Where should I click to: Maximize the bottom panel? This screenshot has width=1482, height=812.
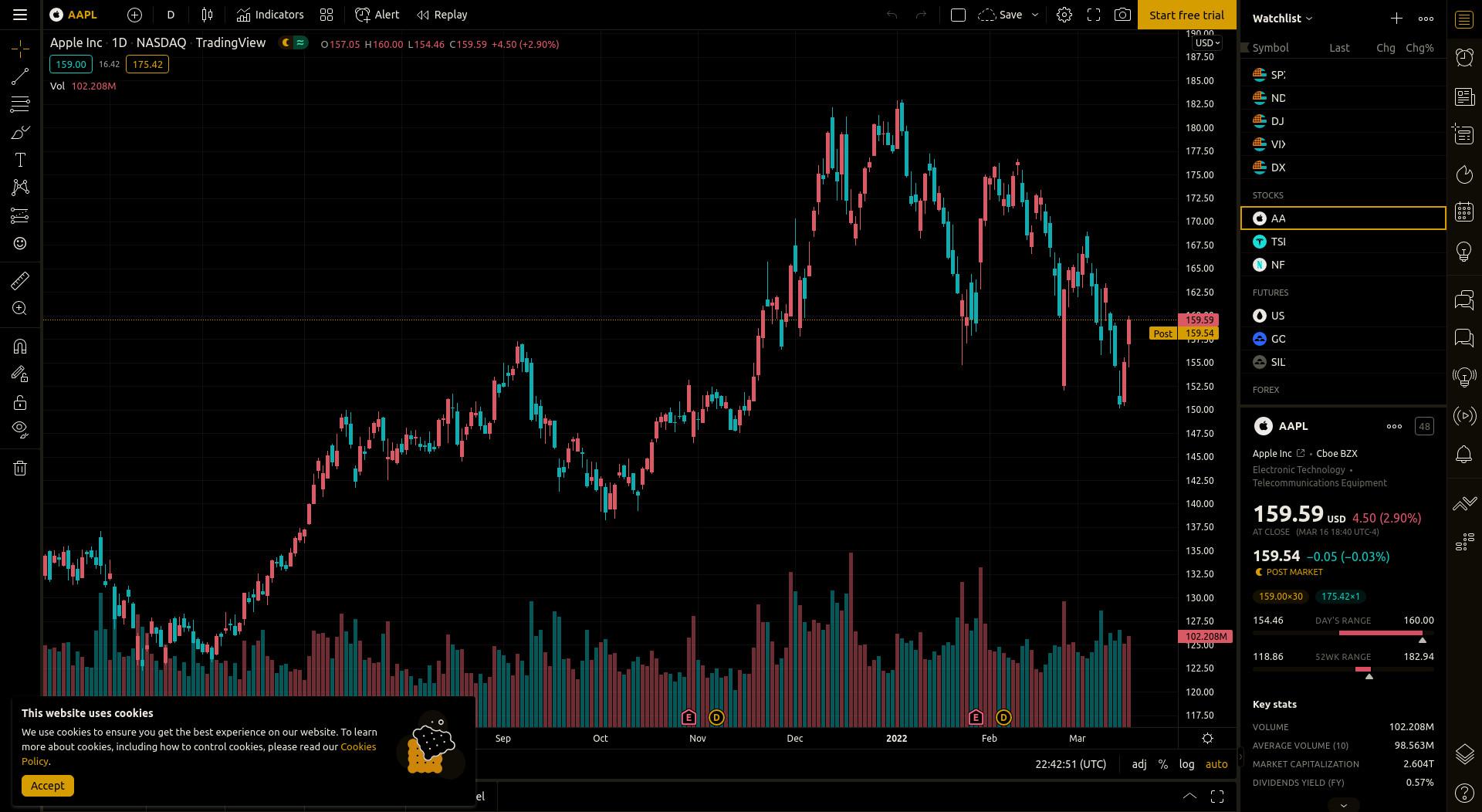(1217, 797)
